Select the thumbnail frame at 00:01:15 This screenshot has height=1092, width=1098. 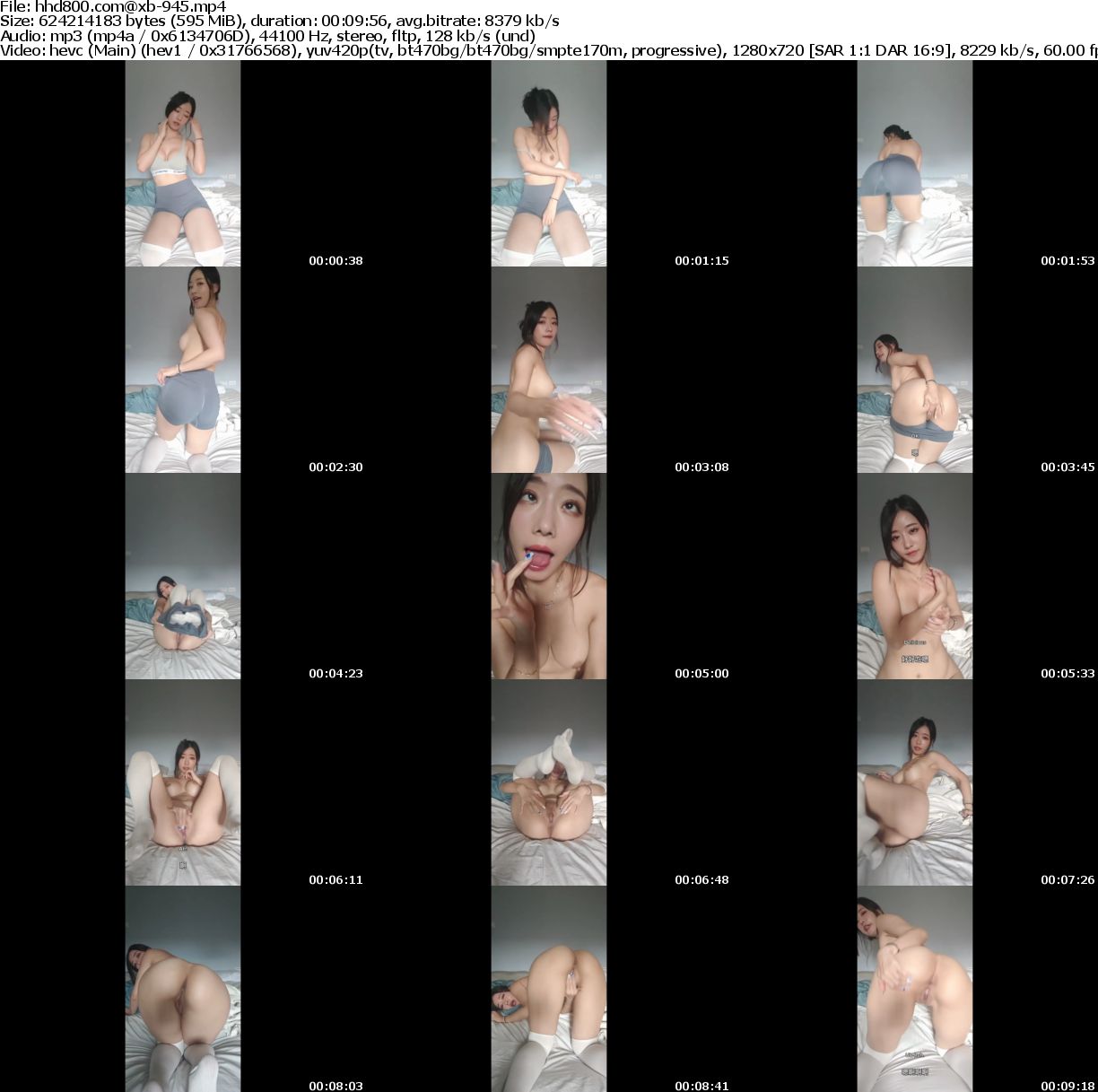(549, 163)
